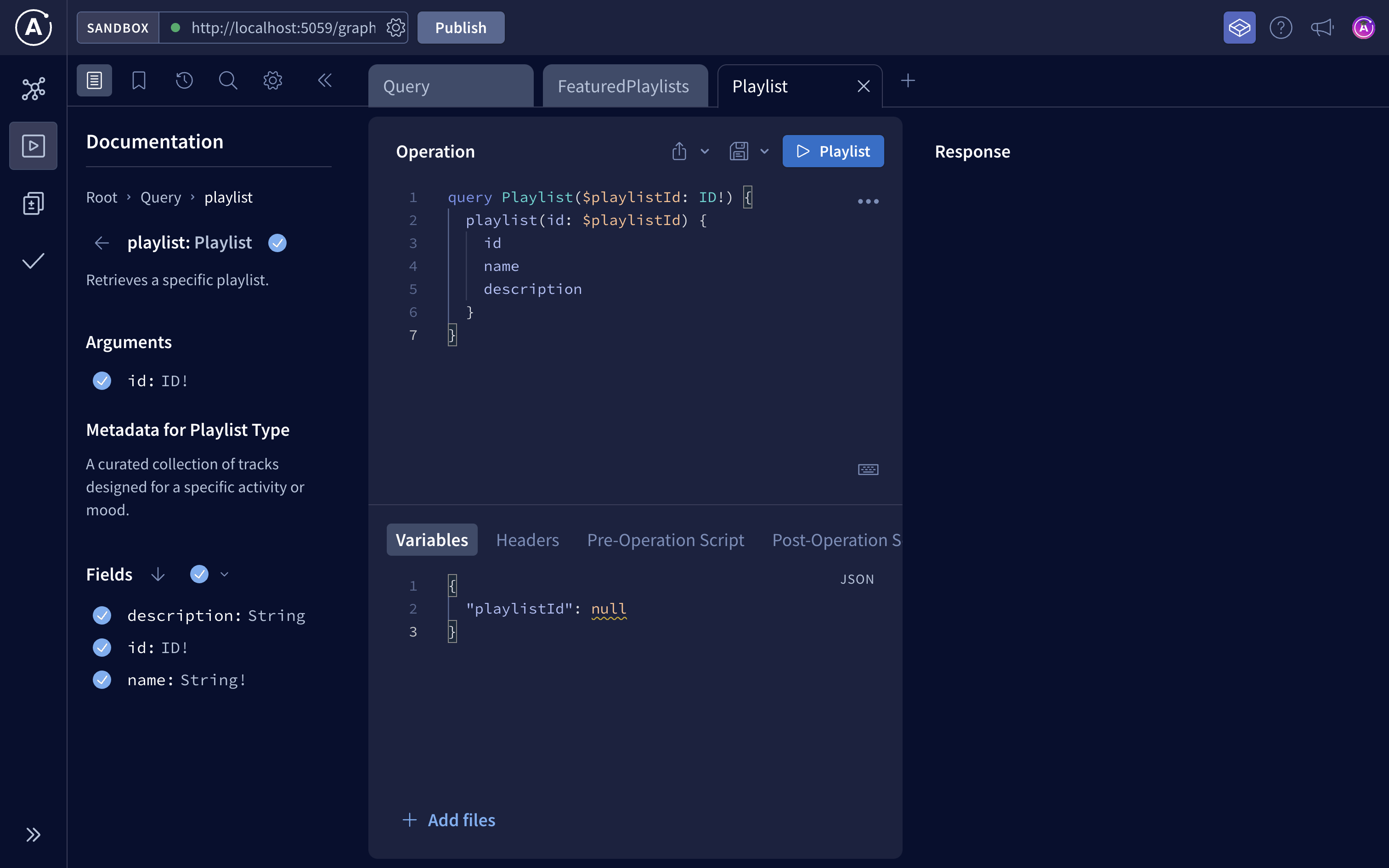This screenshot has width=1389, height=868.
Task: Open saved operation bookmarks
Action: tap(138, 80)
